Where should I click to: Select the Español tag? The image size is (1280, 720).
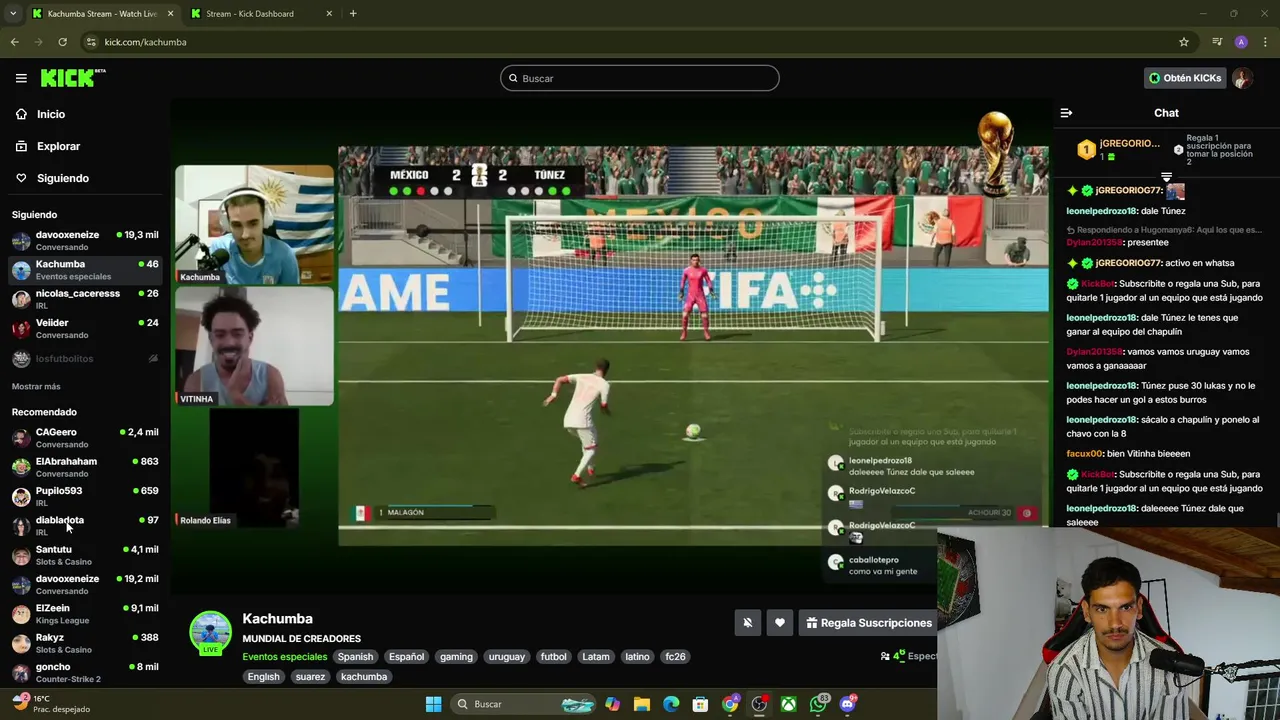[x=407, y=657]
